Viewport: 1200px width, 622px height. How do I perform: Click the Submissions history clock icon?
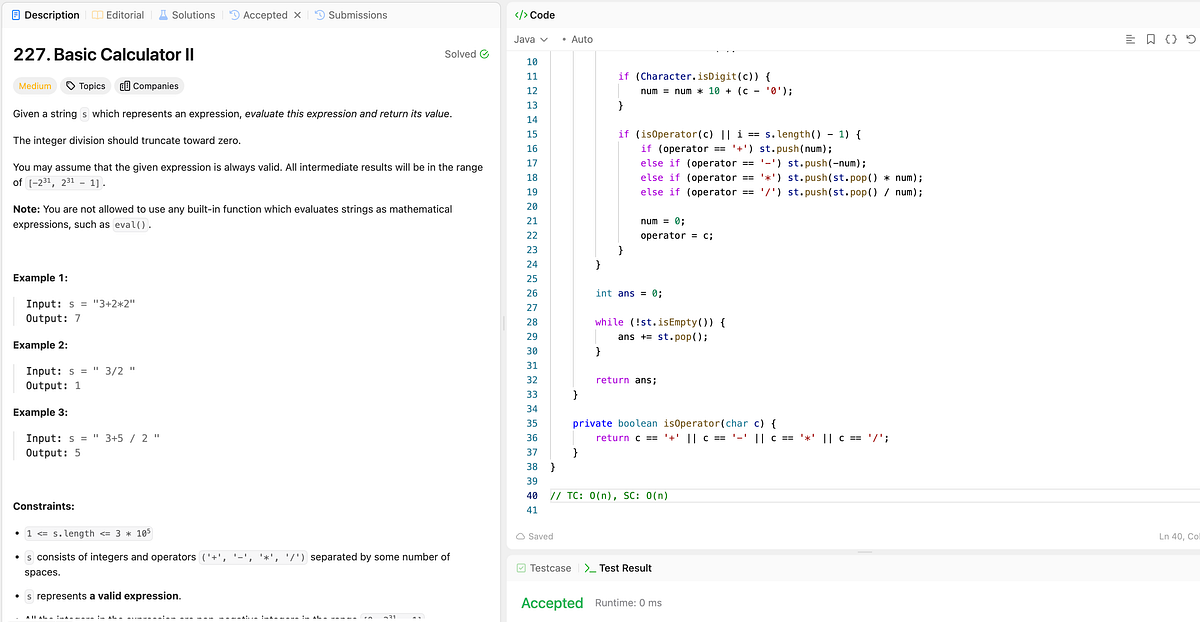pos(320,14)
